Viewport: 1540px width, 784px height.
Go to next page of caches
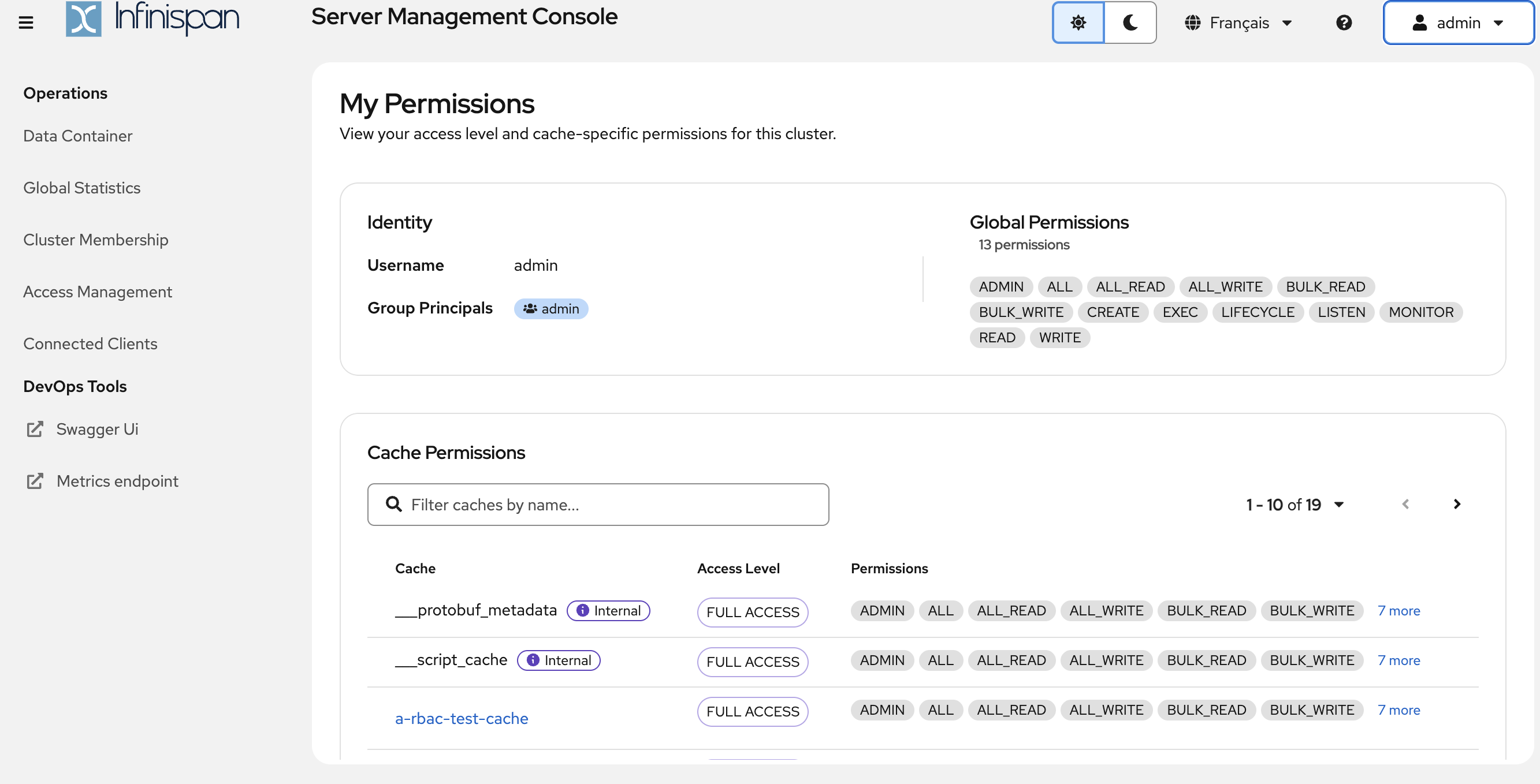pyautogui.click(x=1457, y=504)
